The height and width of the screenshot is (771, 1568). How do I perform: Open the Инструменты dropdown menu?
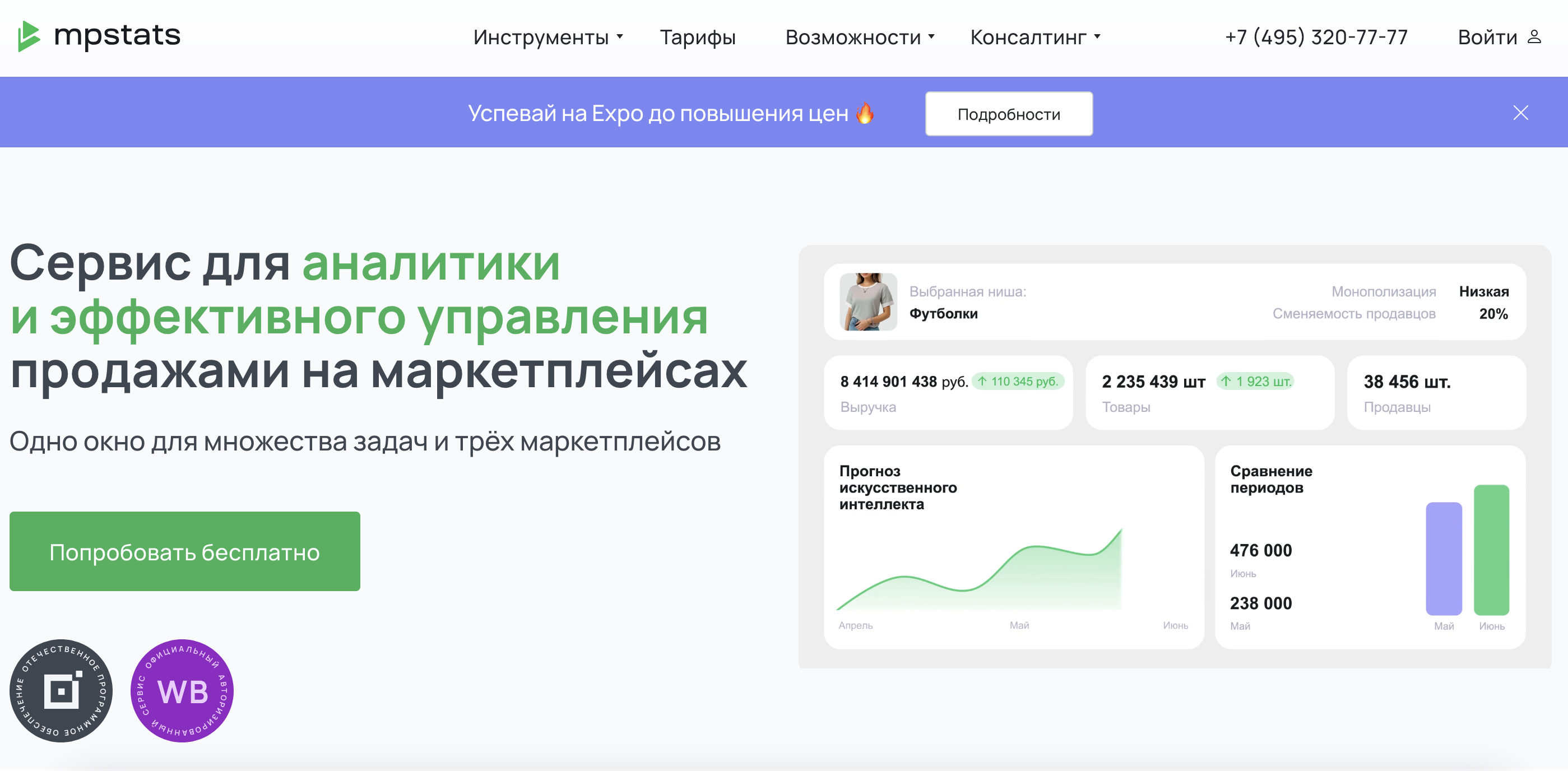click(x=548, y=37)
